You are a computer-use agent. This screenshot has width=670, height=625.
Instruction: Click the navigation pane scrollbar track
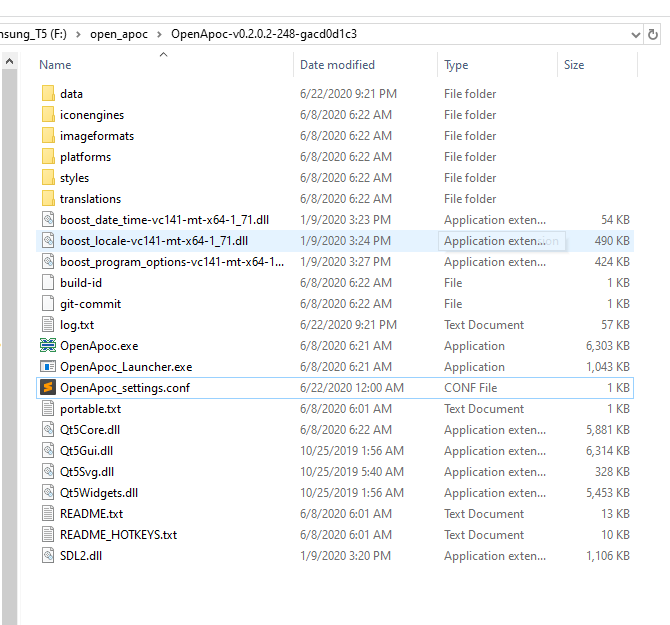click(9, 346)
